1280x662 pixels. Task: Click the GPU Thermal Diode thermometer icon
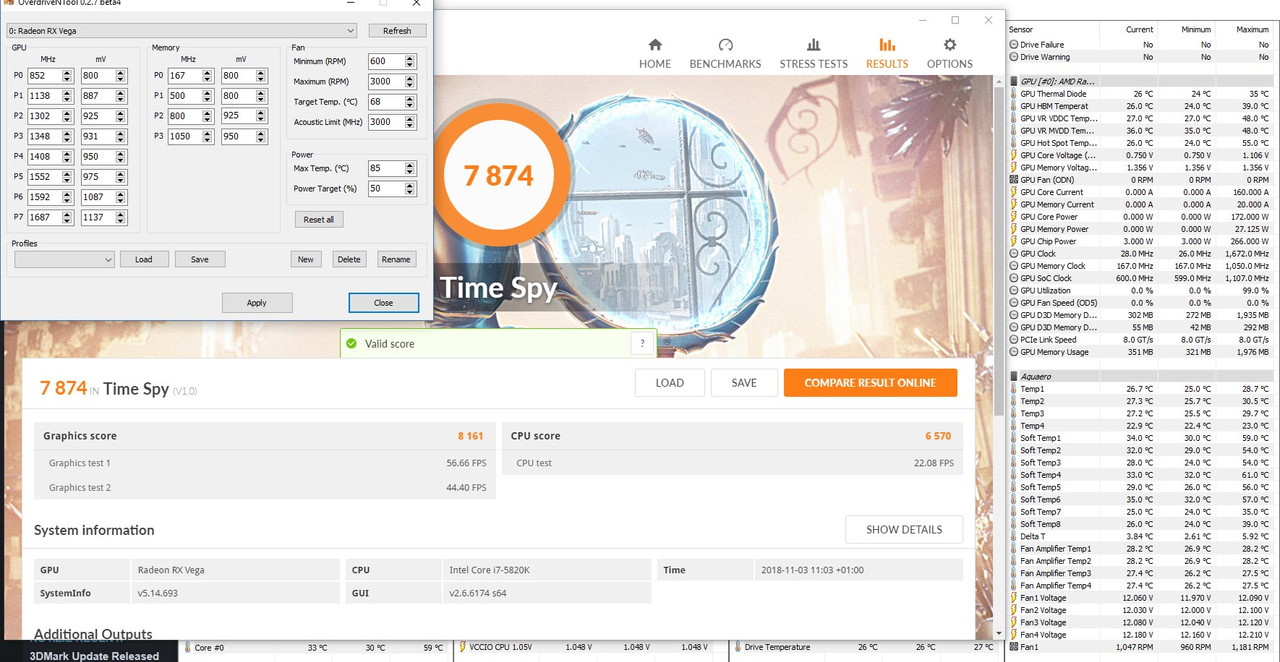tap(1014, 94)
